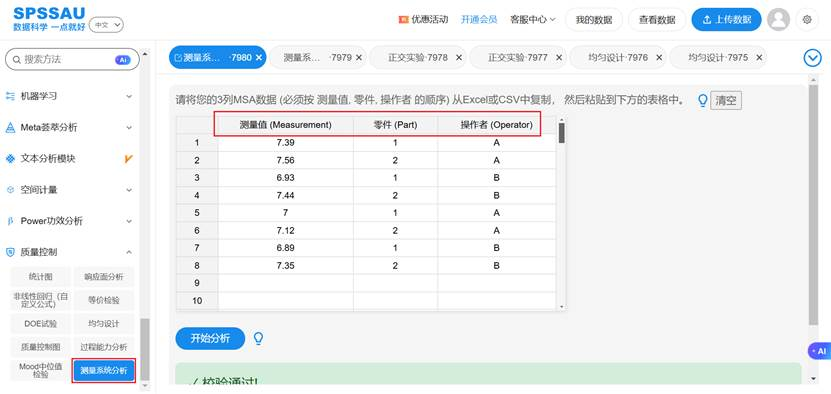Open the 中文 language dropdown

tap(106, 24)
